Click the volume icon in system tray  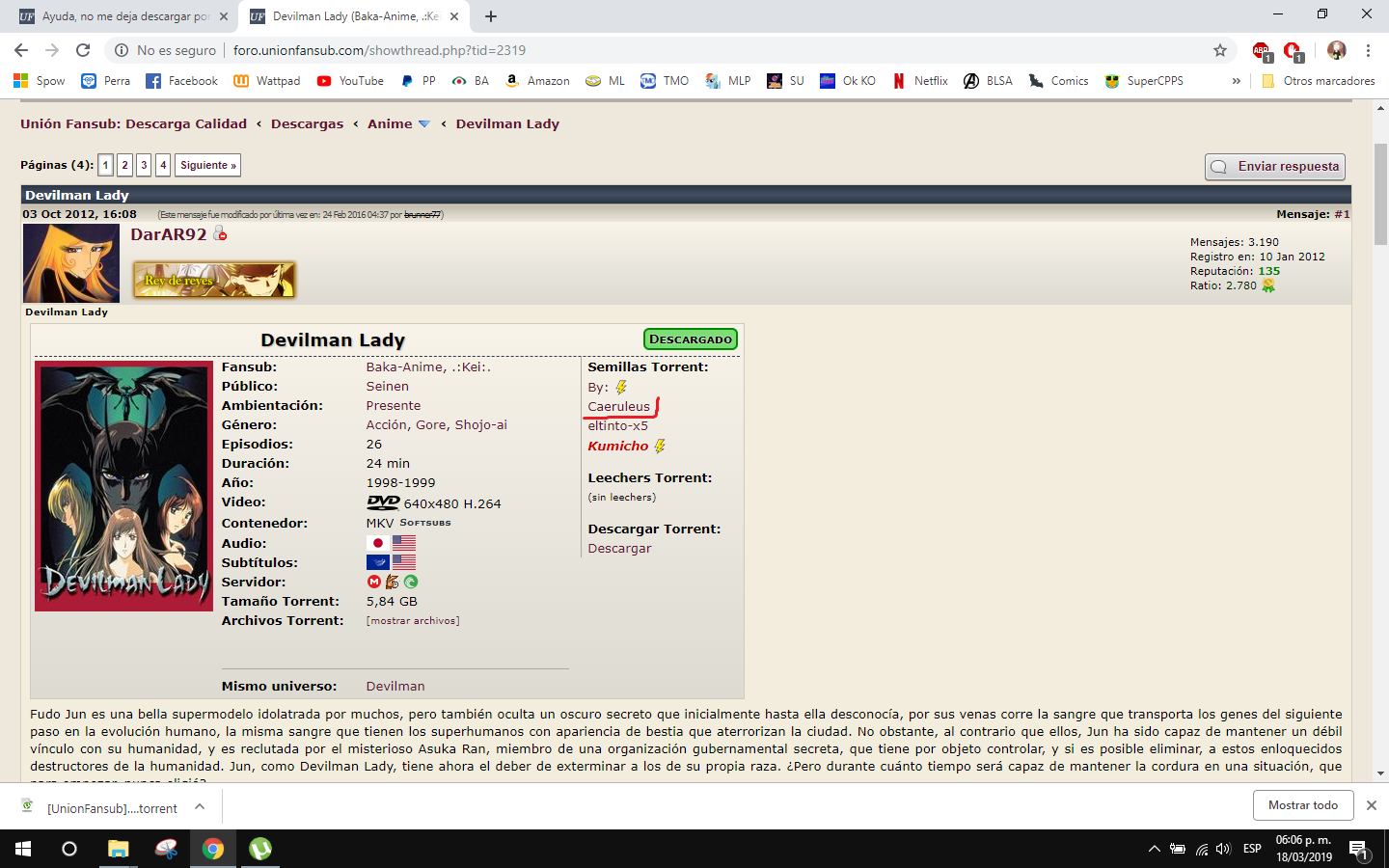(x=1223, y=849)
